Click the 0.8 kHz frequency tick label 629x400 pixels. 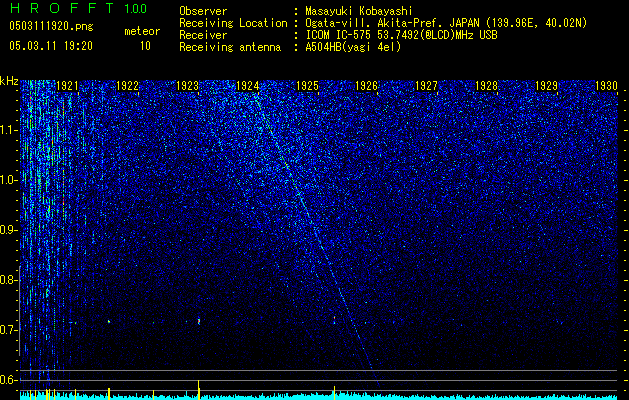pos(8,280)
